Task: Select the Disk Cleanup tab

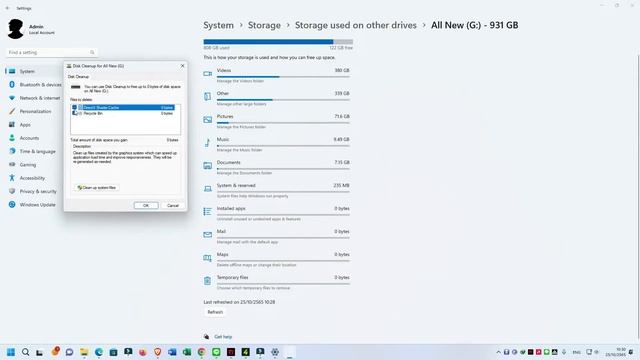Action: [x=78, y=76]
